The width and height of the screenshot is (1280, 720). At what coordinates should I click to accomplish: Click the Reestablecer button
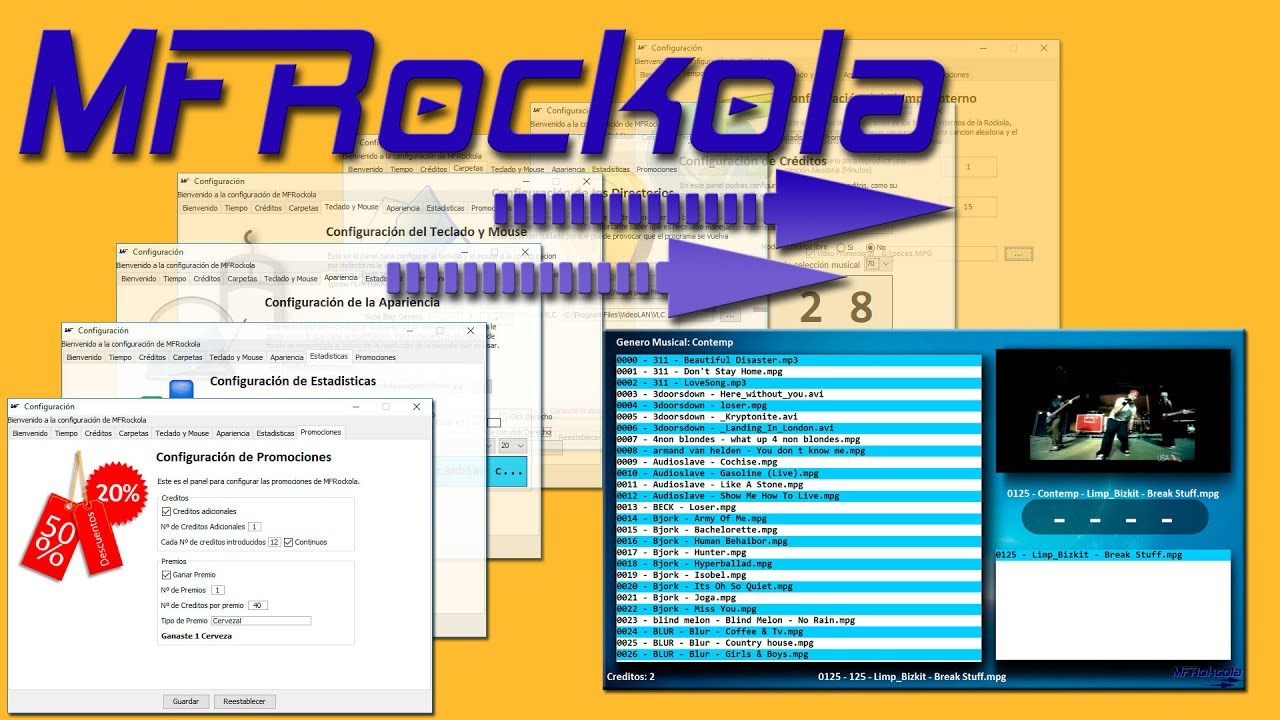point(245,701)
